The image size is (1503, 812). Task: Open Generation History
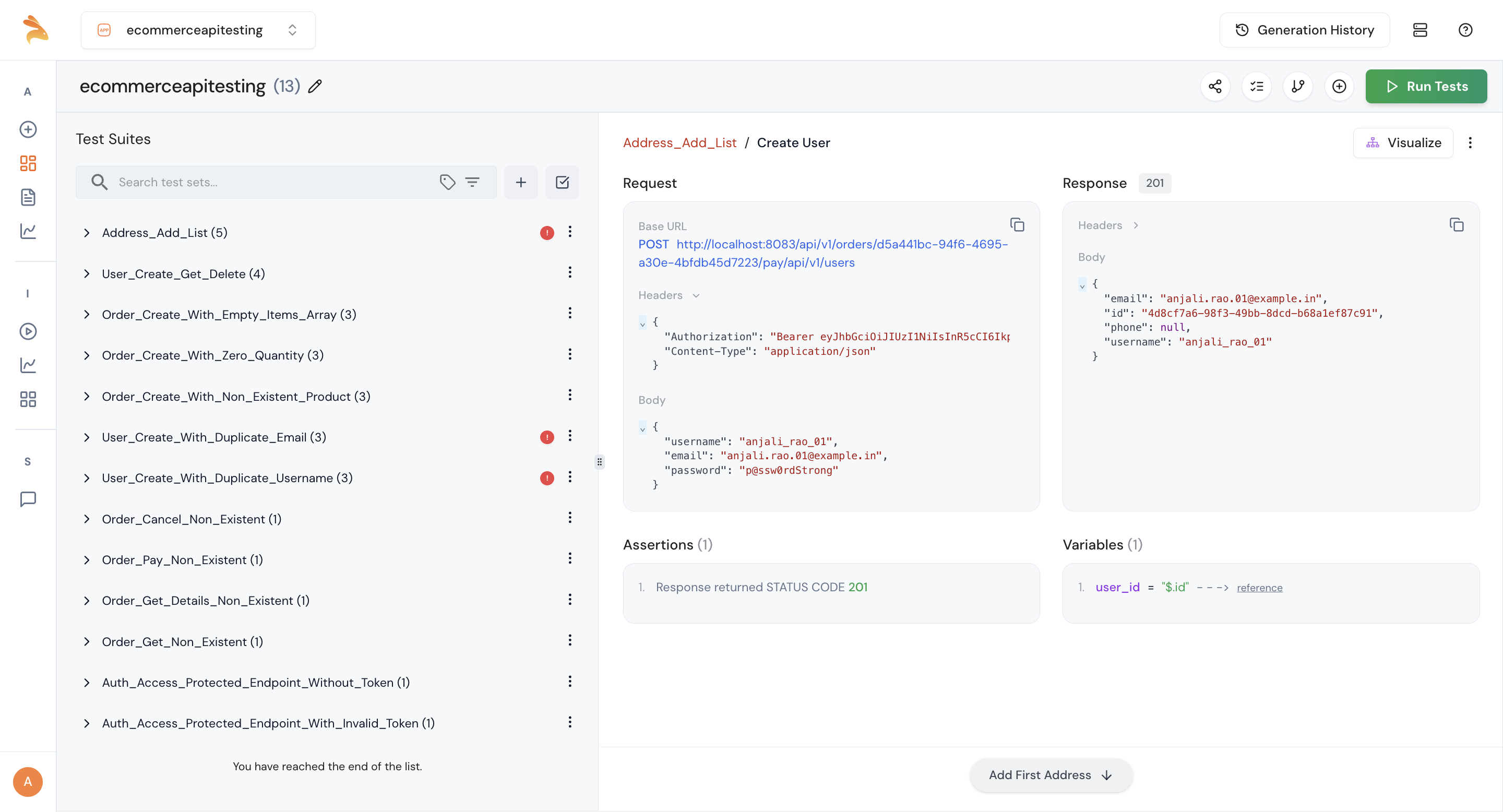click(x=1305, y=30)
